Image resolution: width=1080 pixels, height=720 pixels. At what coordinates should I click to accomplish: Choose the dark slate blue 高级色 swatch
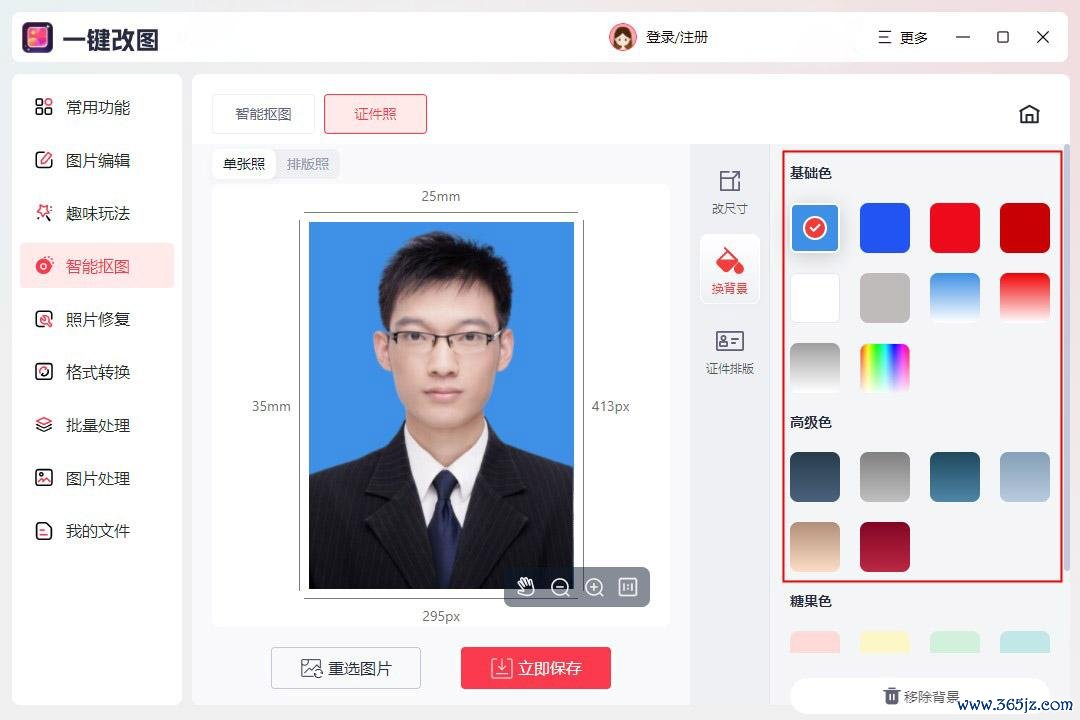tap(815, 477)
